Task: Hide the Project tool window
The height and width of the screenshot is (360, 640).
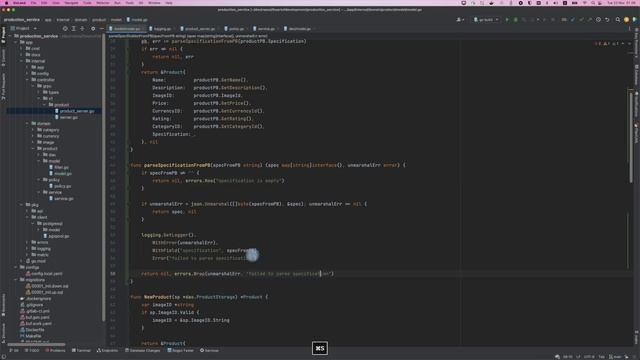Action: pyautogui.click(x=102, y=29)
